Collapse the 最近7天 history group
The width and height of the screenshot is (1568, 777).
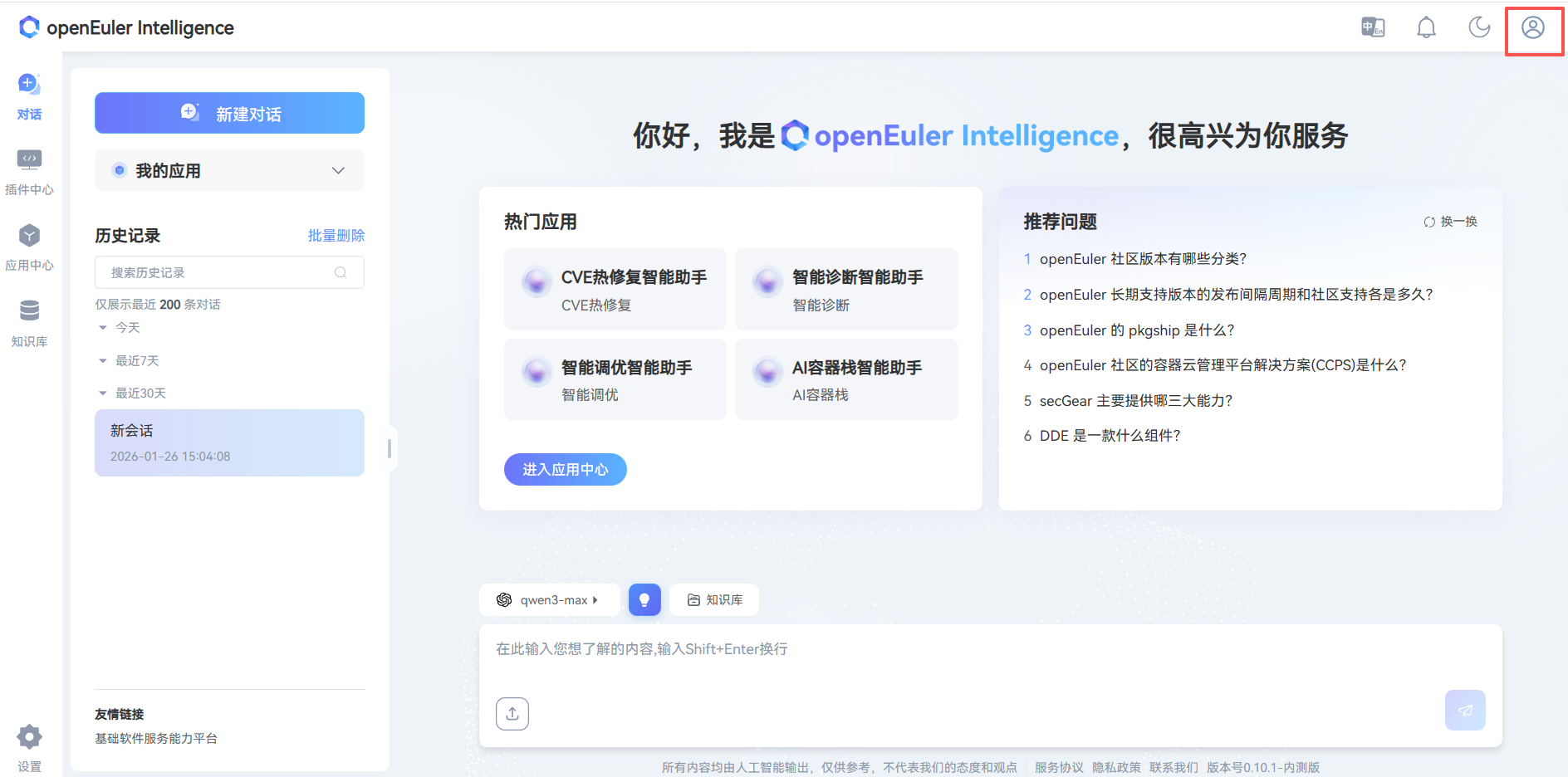coord(129,360)
